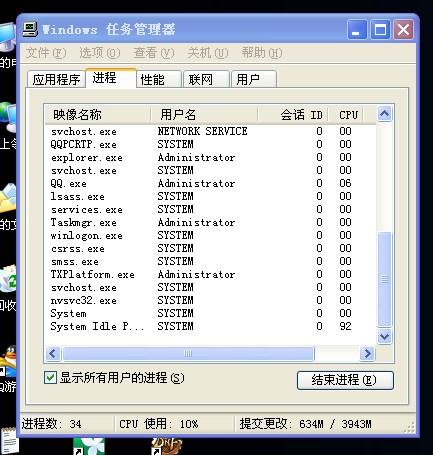Screen dimensions: 433x455
Task: Click vertical scrollbar up arrow
Action: click(x=384, y=114)
